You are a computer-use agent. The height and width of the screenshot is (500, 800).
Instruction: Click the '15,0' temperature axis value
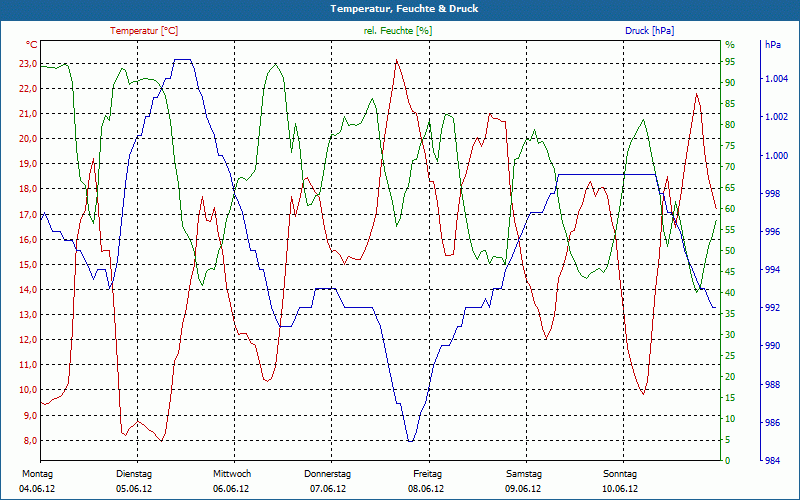click(28, 264)
